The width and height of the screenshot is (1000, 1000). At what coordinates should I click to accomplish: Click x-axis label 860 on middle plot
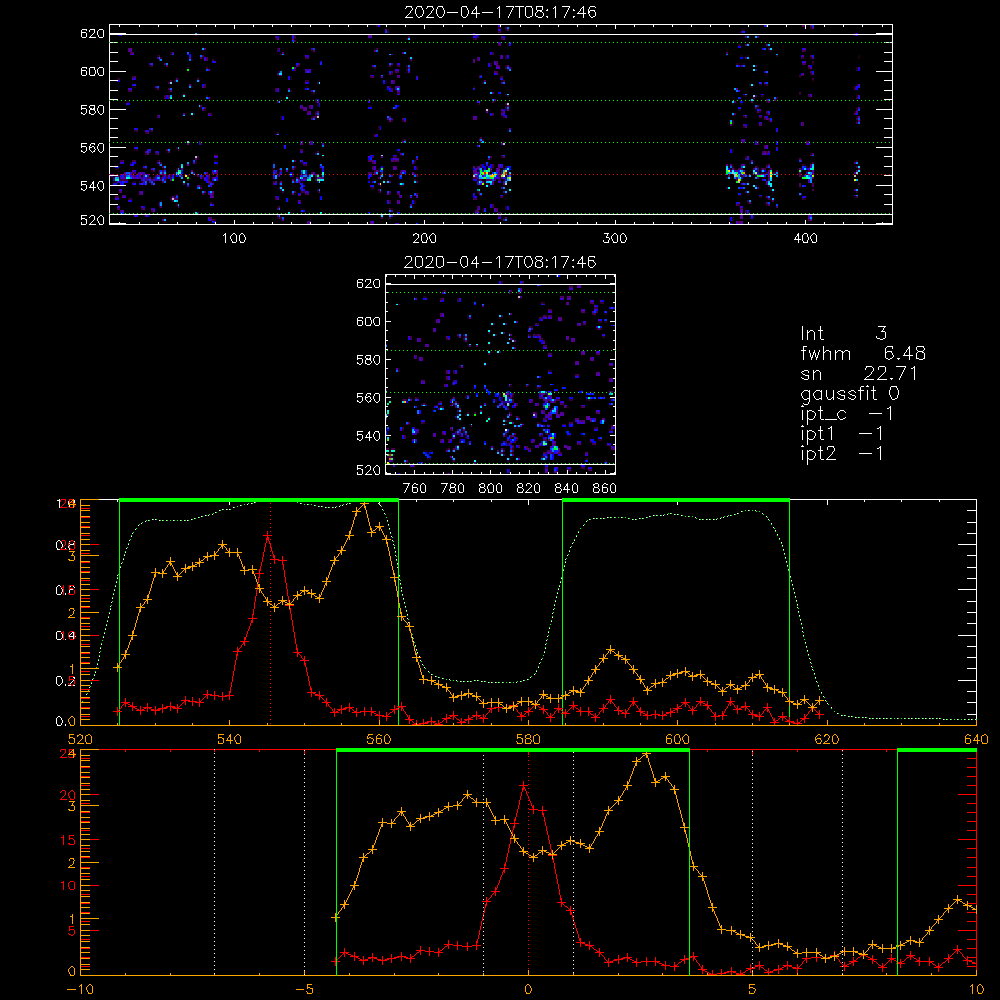[605, 489]
